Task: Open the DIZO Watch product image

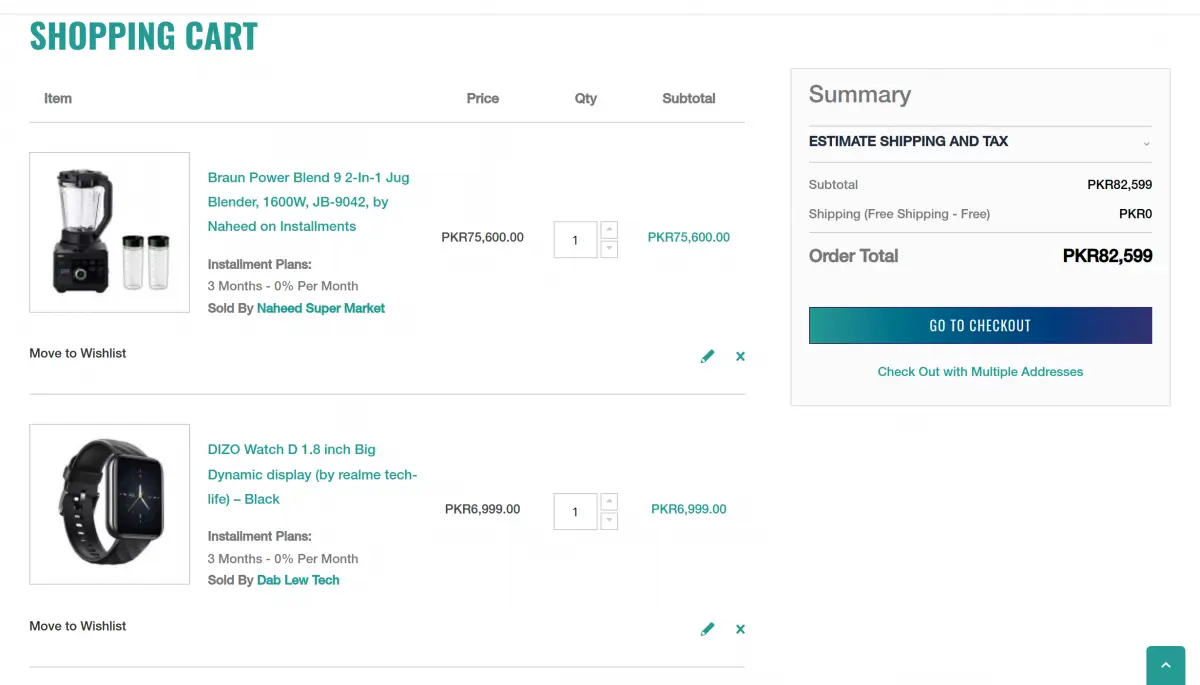Action: (x=109, y=504)
